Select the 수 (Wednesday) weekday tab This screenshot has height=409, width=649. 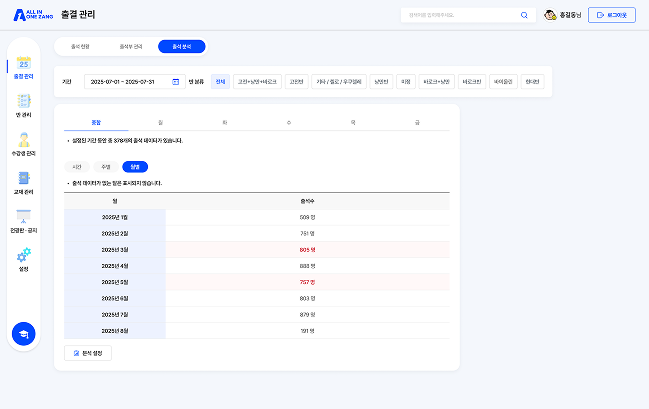pyautogui.click(x=289, y=123)
